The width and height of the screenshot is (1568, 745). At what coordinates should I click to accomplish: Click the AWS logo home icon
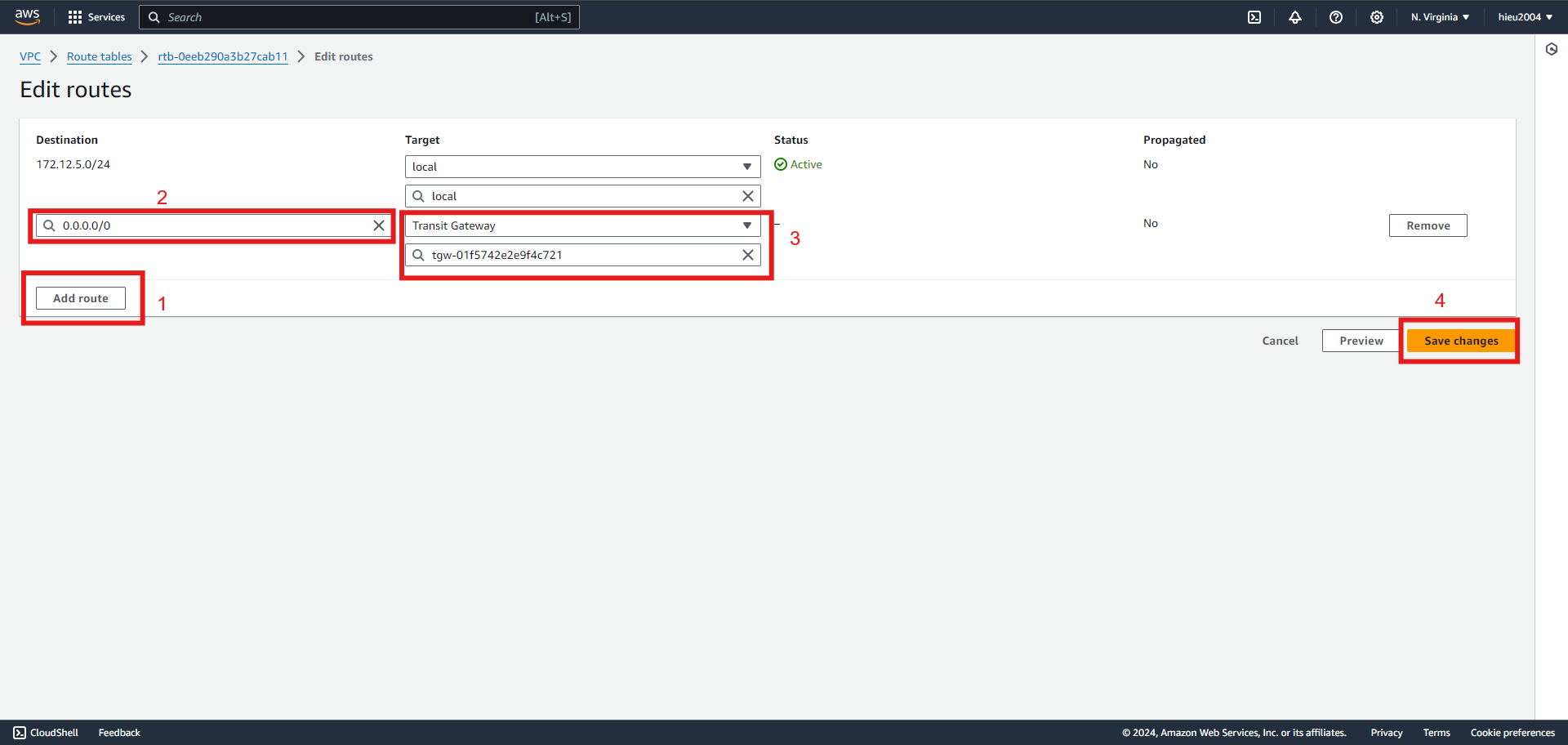point(27,16)
